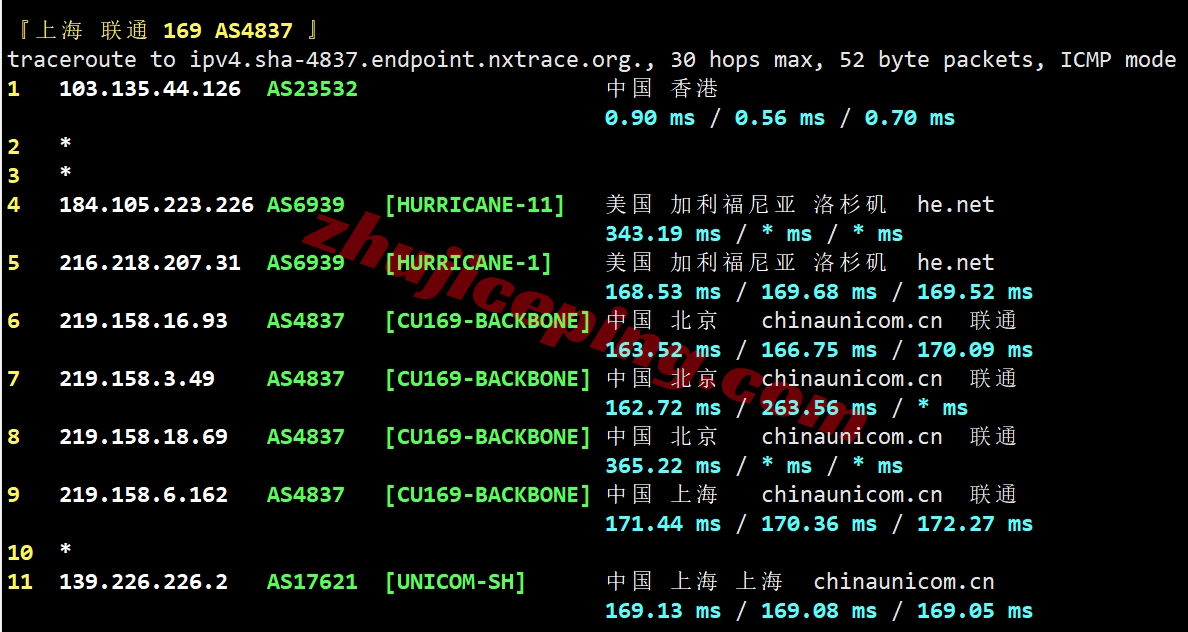1188x632 pixels.
Task: Click the [UNICOM-SH] tag
Action: coord(455,582)
